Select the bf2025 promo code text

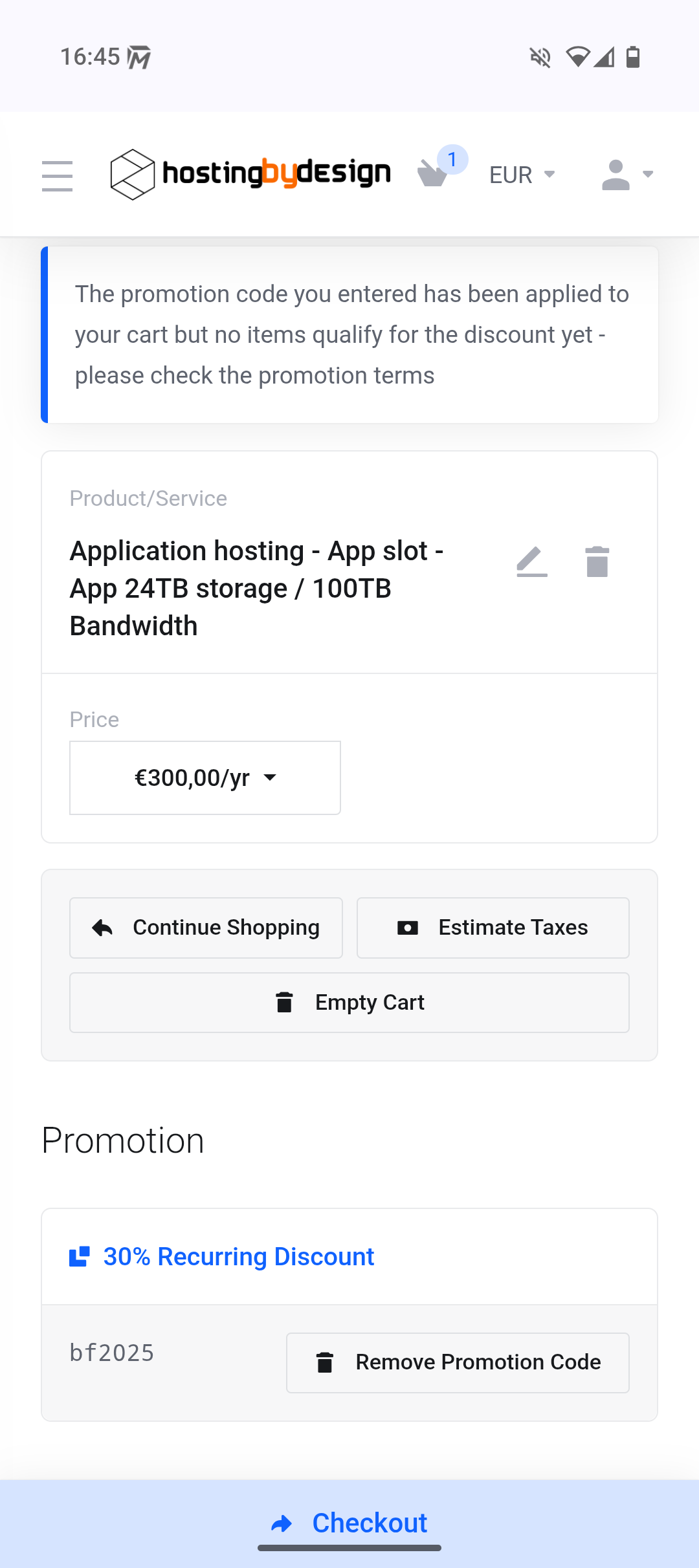(x=112, y=1353)
